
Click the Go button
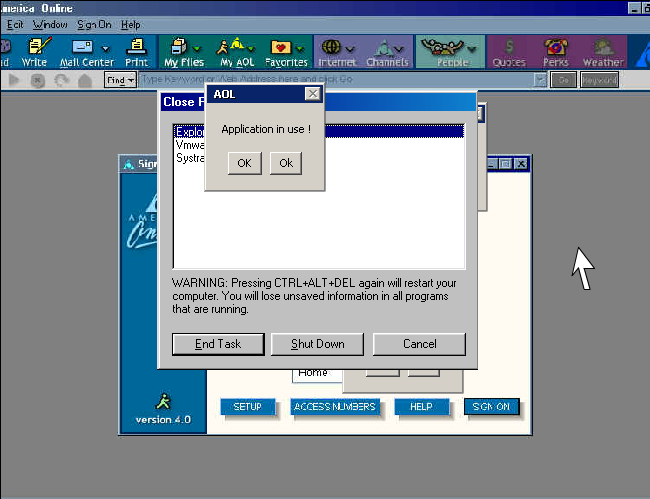click(563, 80)
